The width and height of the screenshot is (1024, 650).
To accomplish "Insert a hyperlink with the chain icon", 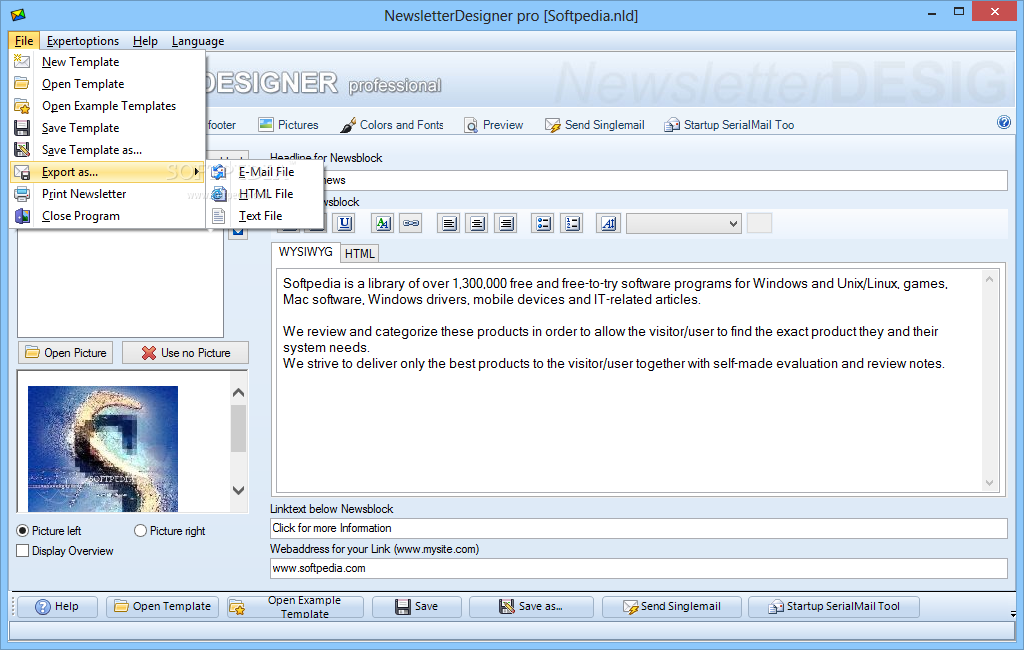I will point(411,223).
